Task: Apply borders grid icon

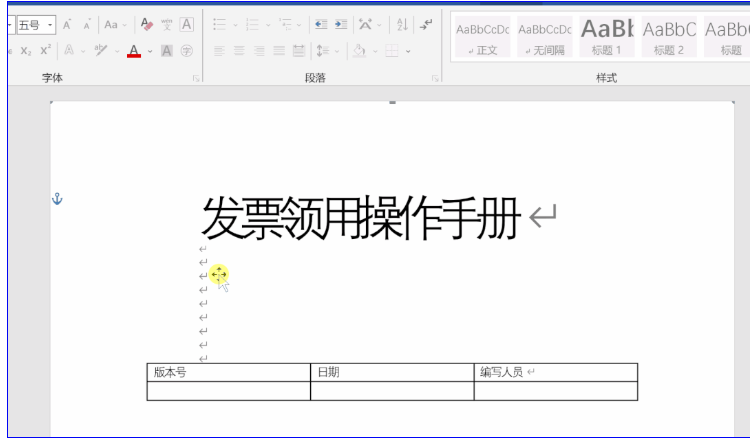Action: pos(392,51)
